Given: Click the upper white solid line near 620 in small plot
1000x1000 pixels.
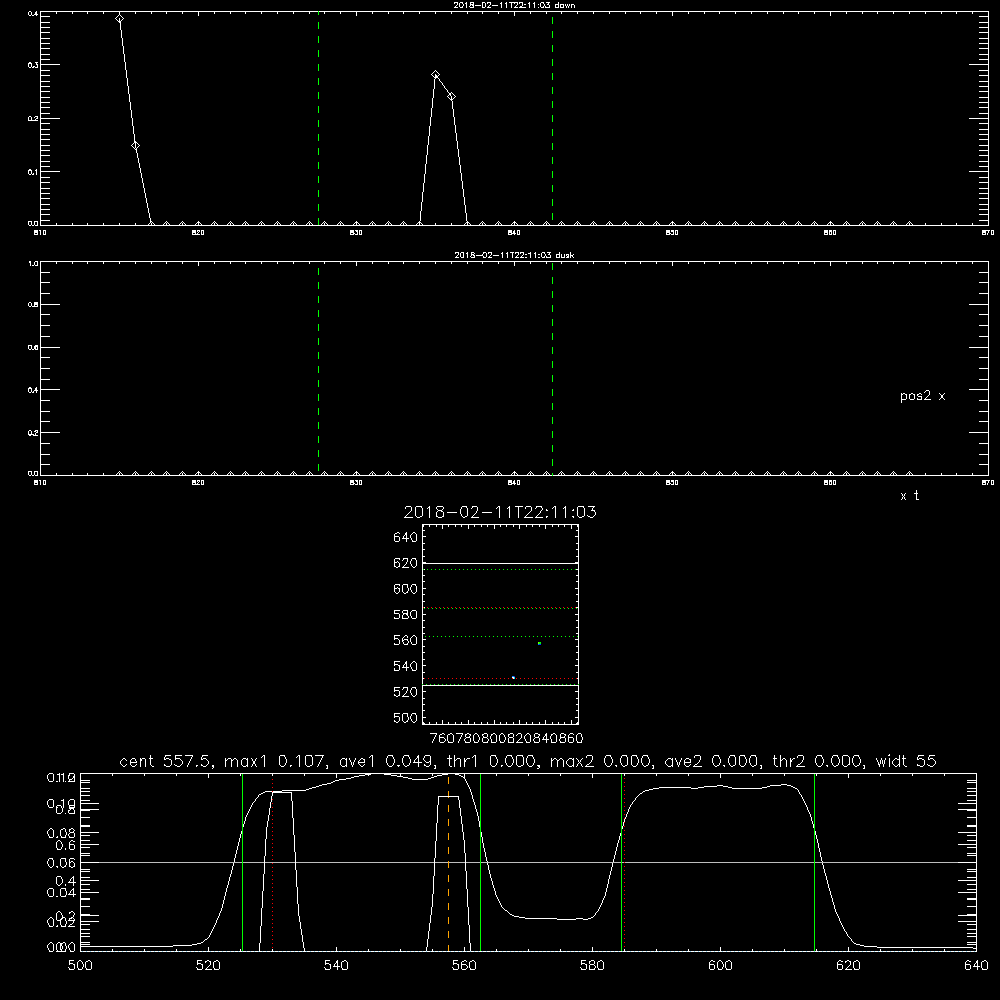Looking at the screenshot, I should coord(500,564).
